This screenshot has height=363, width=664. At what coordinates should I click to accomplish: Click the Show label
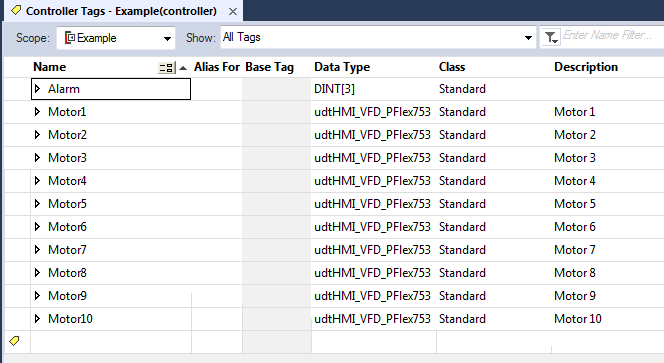(x=201, y=38)
